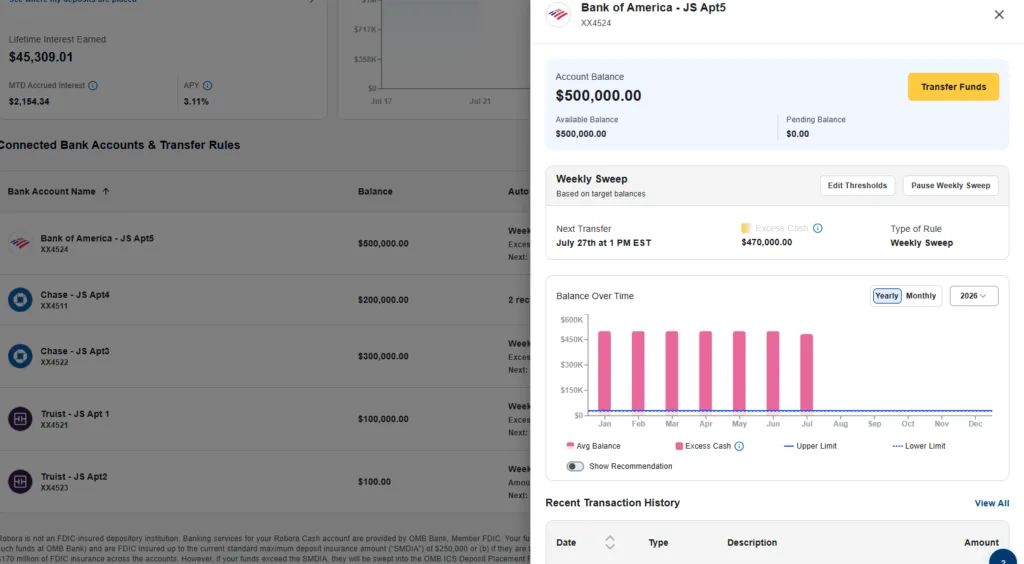Click the Truist - JS Apt2 logo icon
1024x564 pixels.
click(x=20, y=481)
